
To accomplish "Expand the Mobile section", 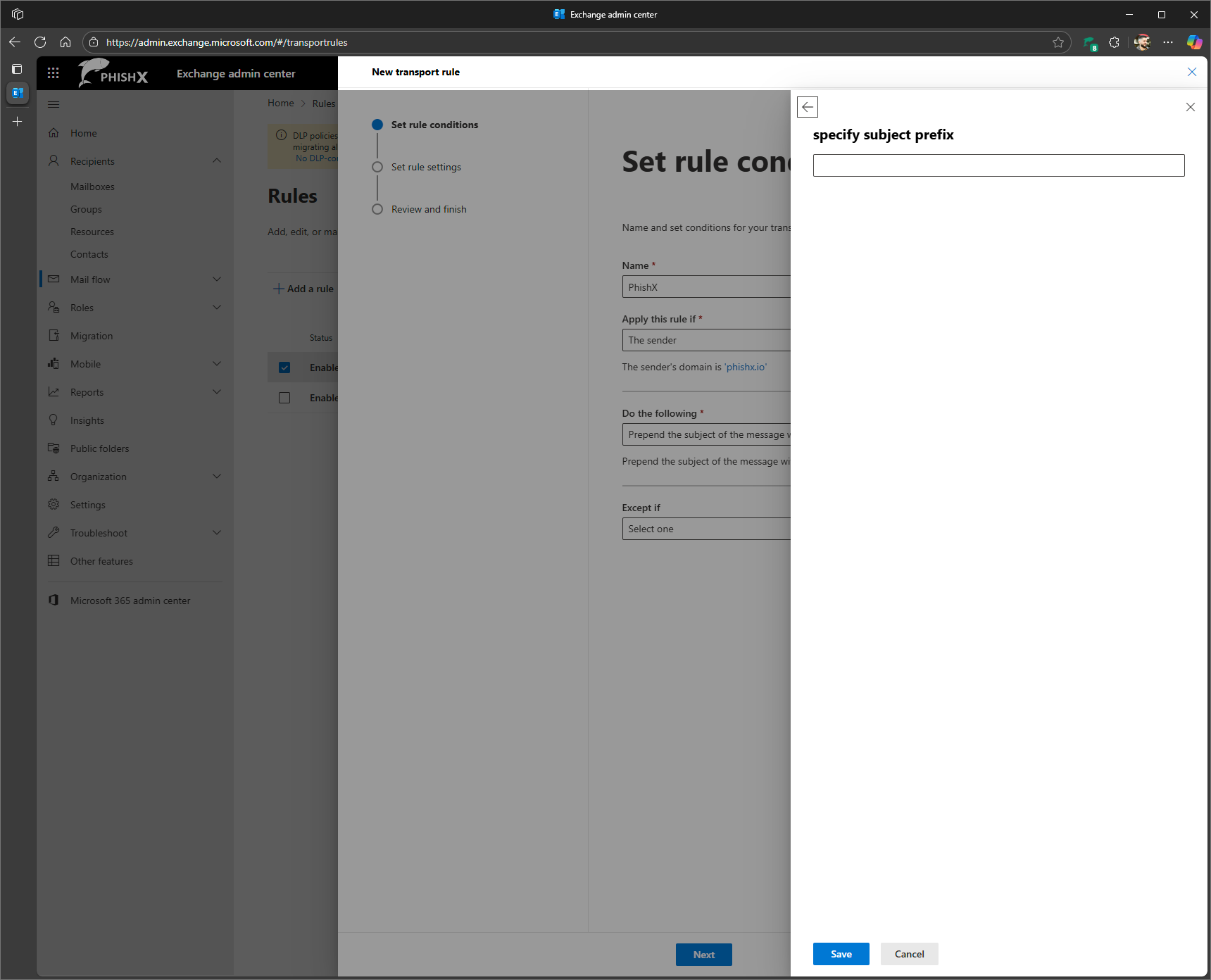I will tap(217, 363).
